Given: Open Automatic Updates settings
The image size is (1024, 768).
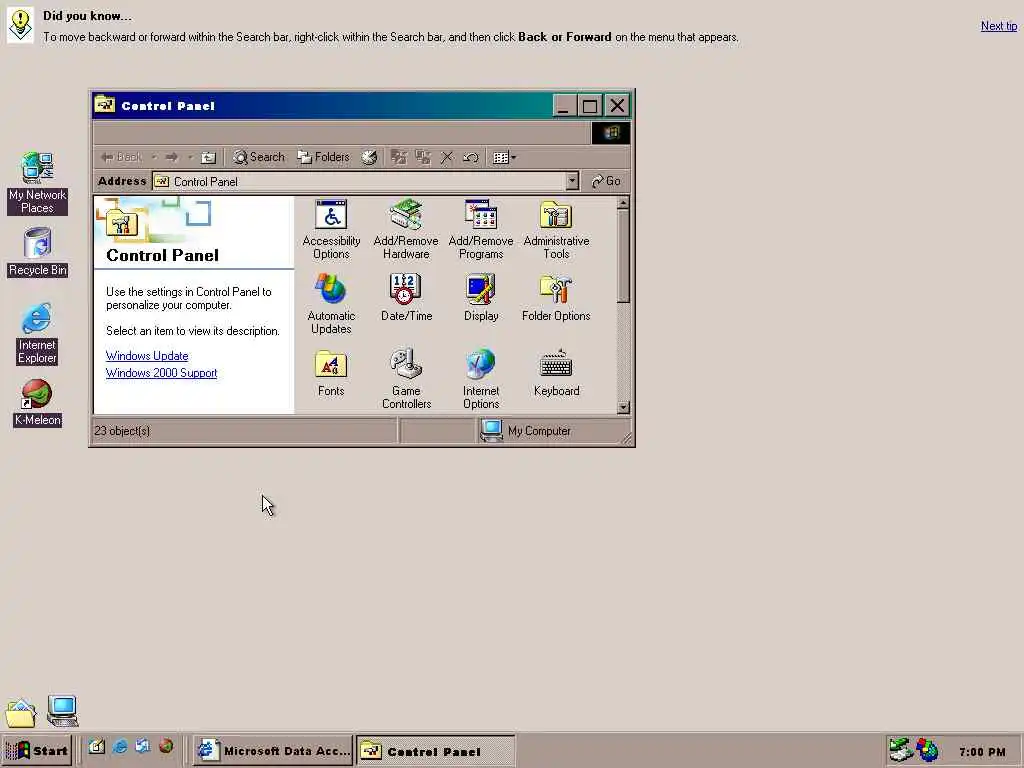Looking at the screenshot, I should coord(331,304).
